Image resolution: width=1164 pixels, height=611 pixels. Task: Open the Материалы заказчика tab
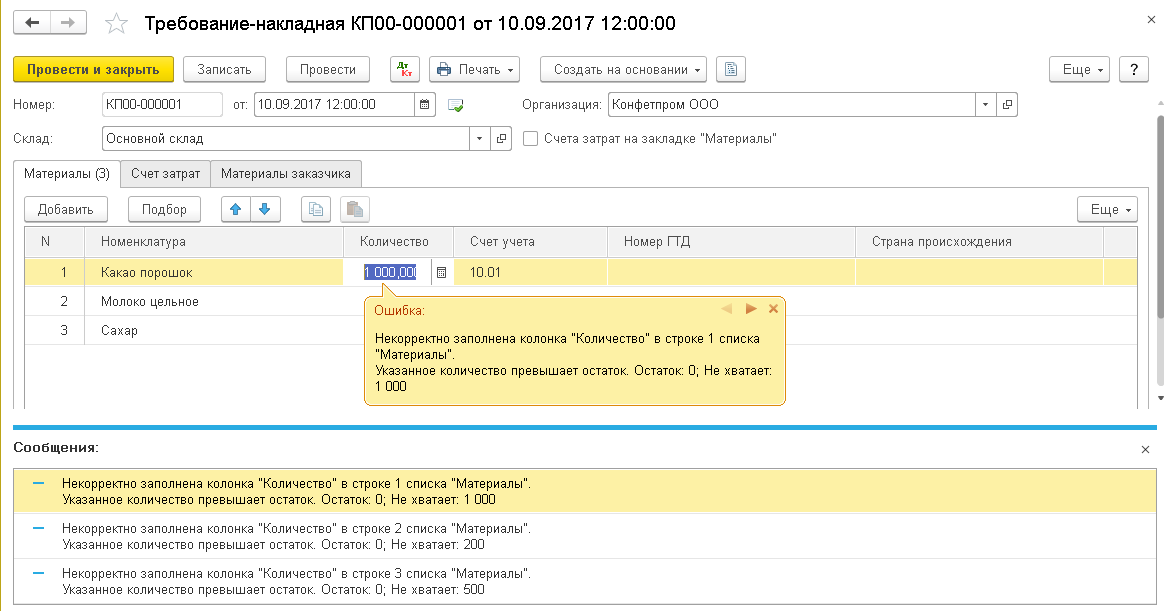click(x=286, y=174)
